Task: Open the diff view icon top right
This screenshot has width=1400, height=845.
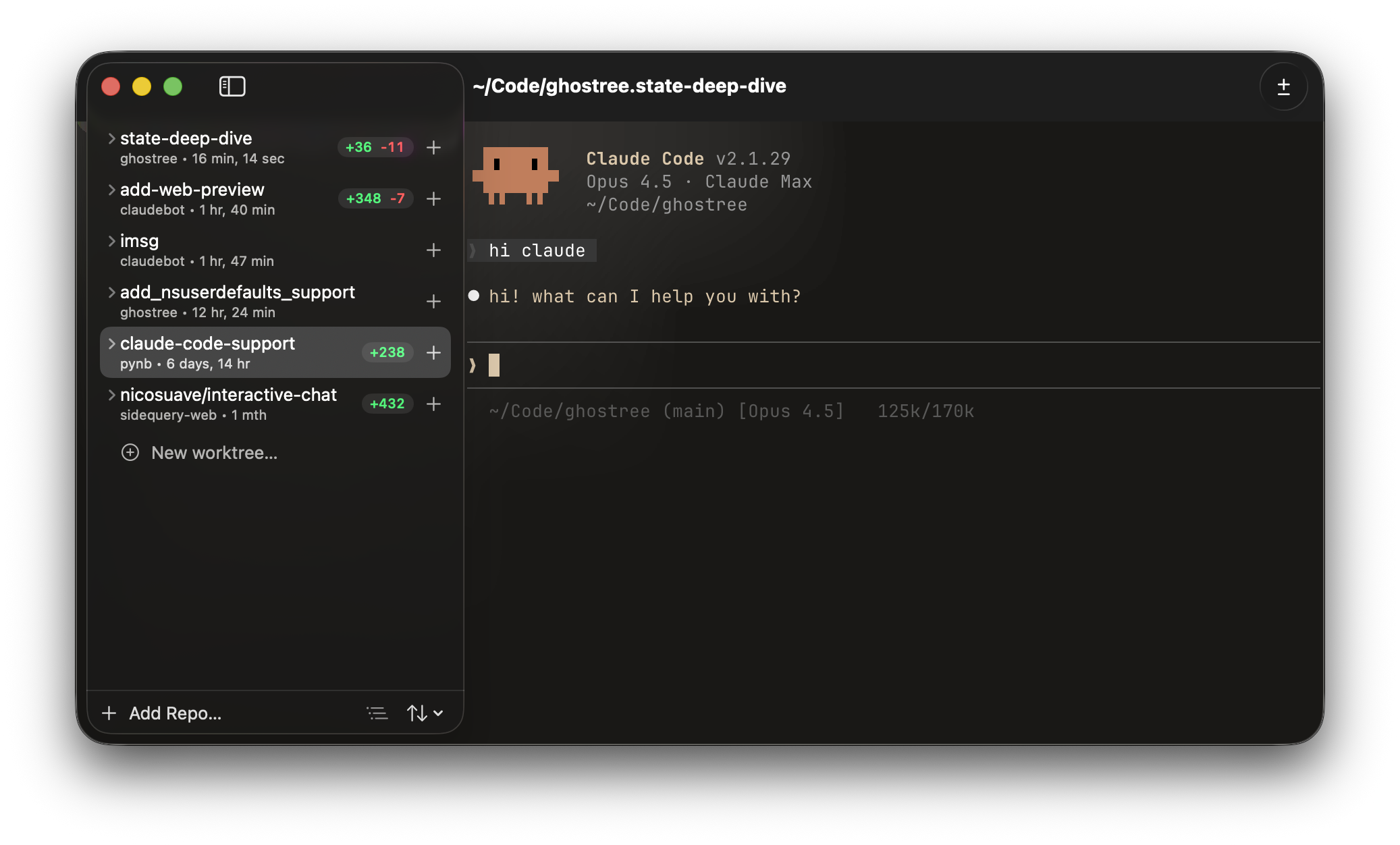Action: [1283, 86]
